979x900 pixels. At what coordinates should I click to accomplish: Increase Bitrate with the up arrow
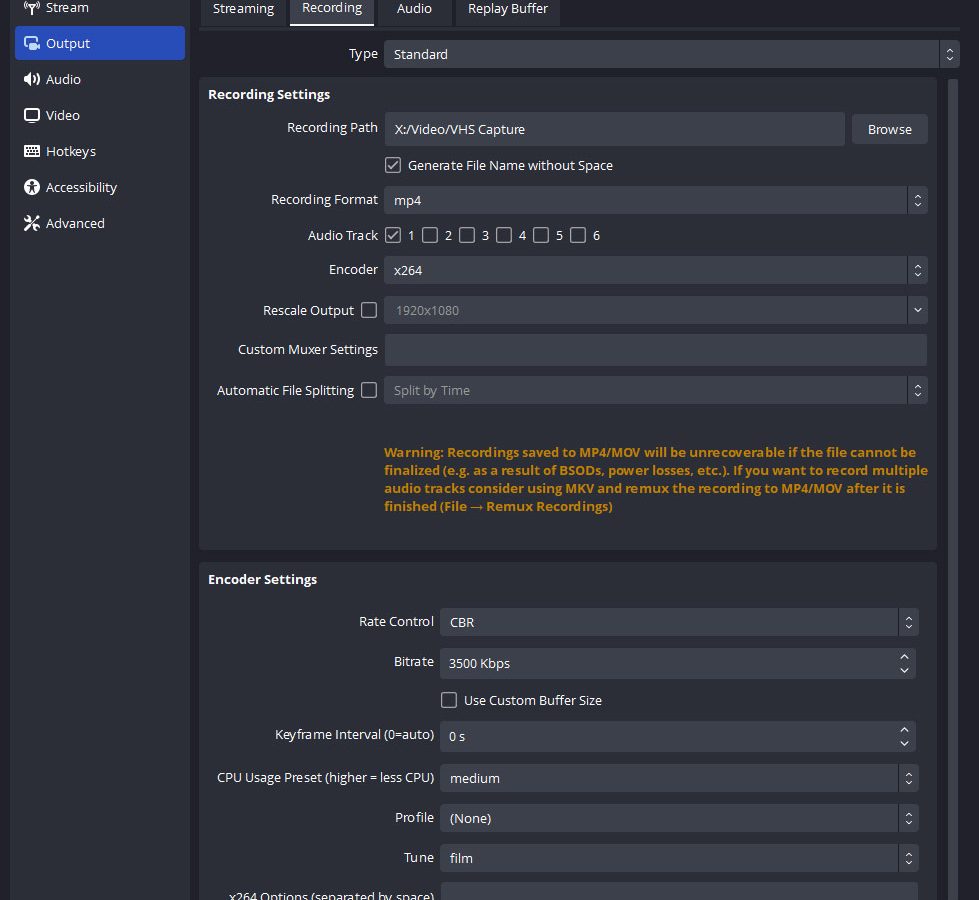click(905, 656)
